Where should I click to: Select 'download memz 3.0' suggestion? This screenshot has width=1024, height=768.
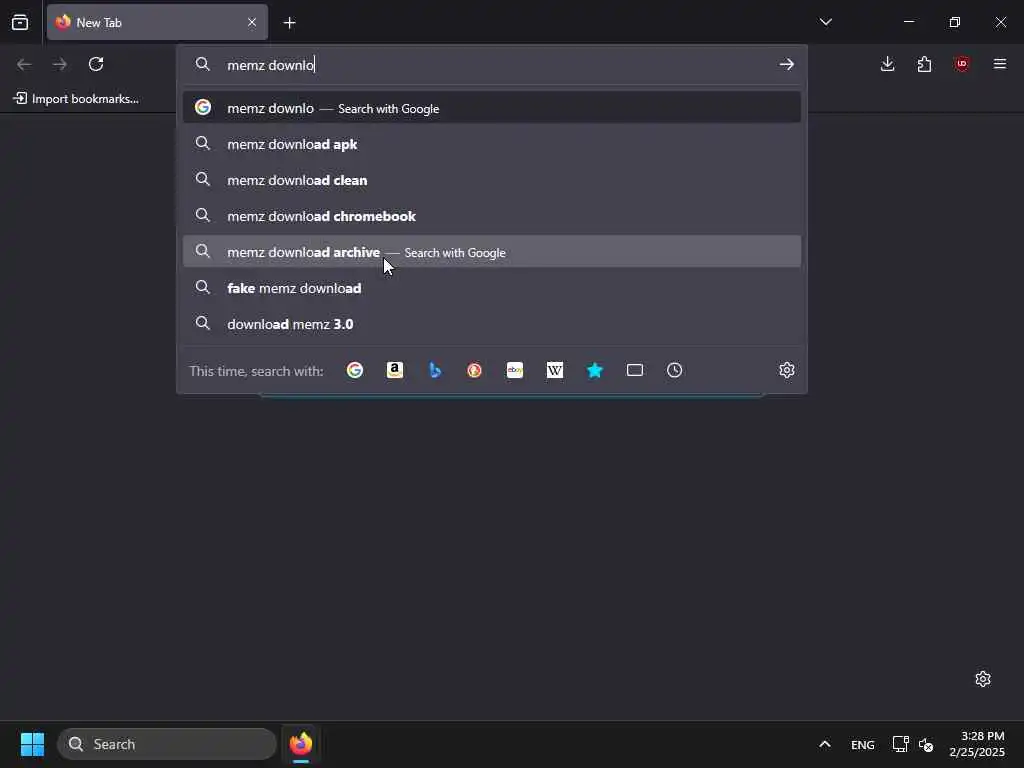[492, 323]
